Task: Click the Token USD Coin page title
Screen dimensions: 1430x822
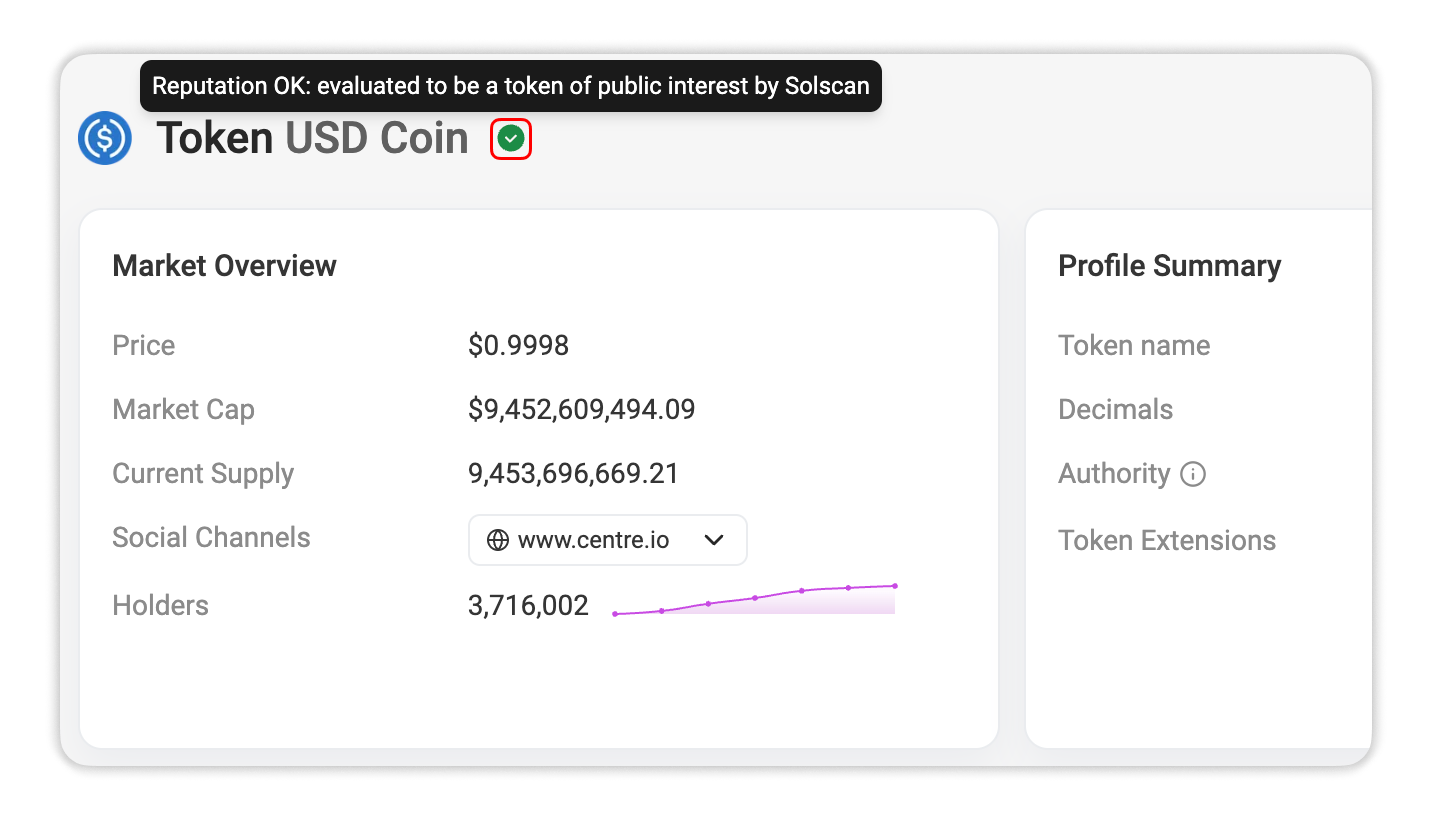Action: pyautogui.click(x=312, y=139)
